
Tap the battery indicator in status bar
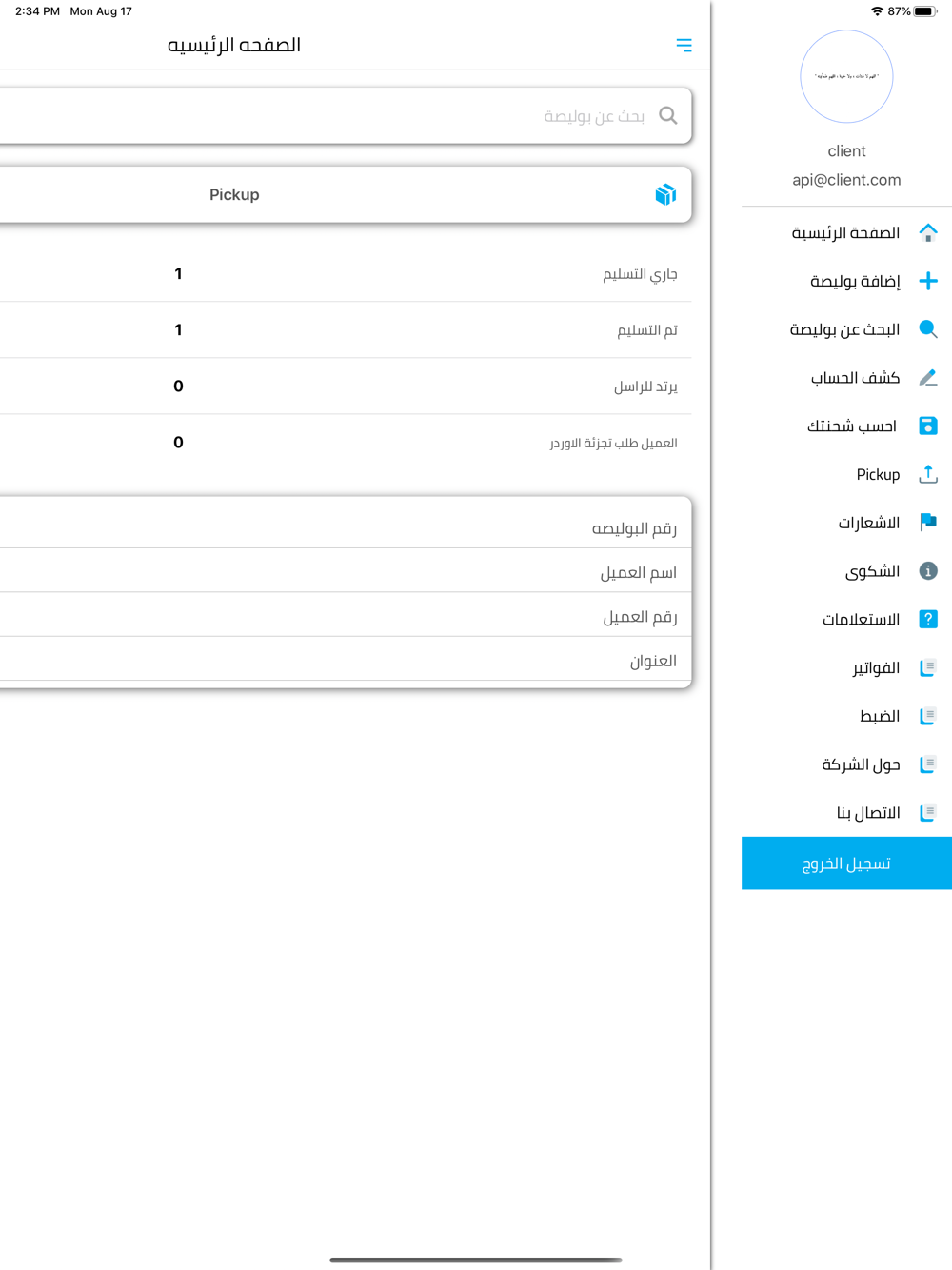(925, 11)
